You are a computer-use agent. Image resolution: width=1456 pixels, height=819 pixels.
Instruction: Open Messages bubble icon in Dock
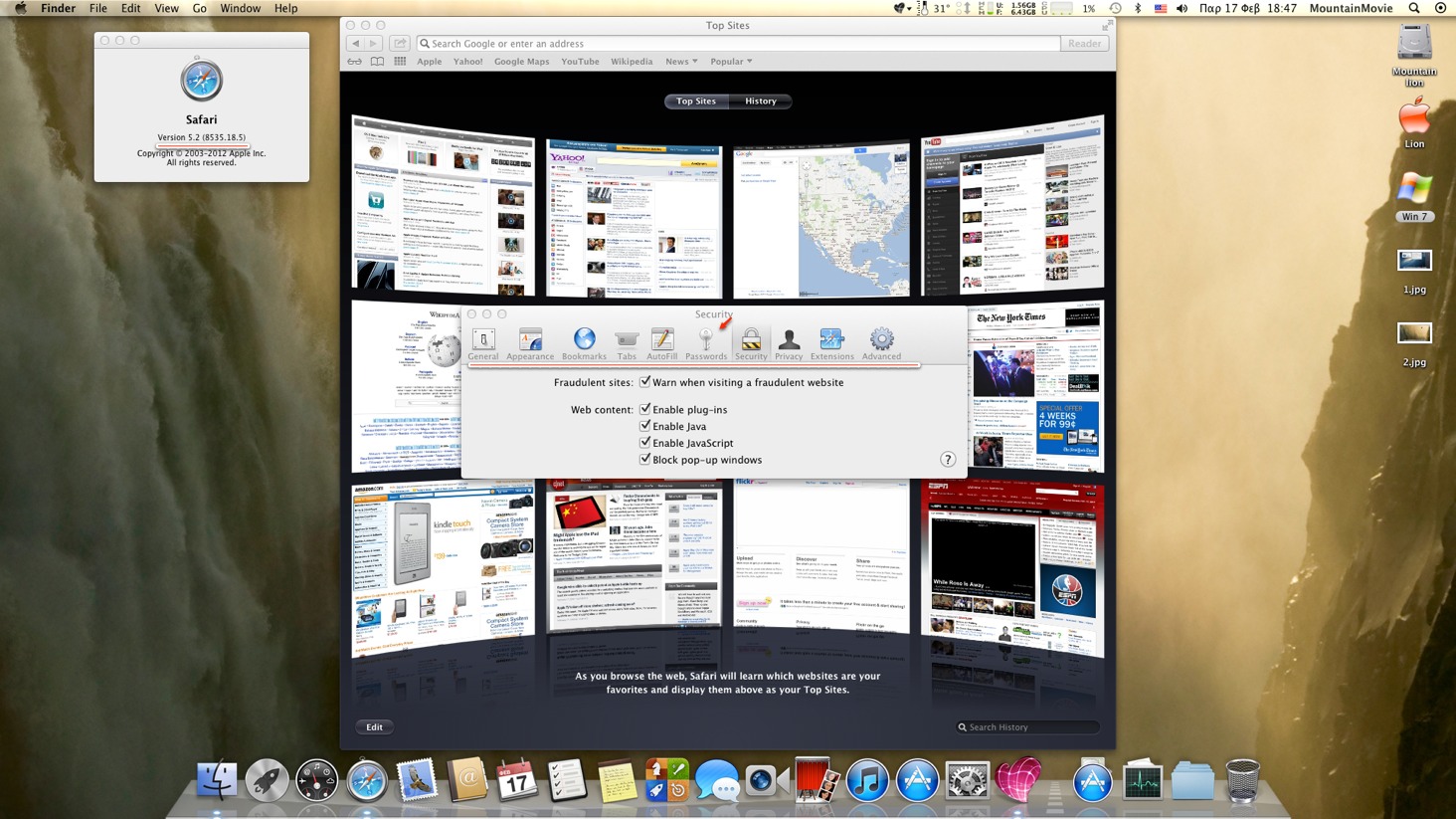(717, 781)
